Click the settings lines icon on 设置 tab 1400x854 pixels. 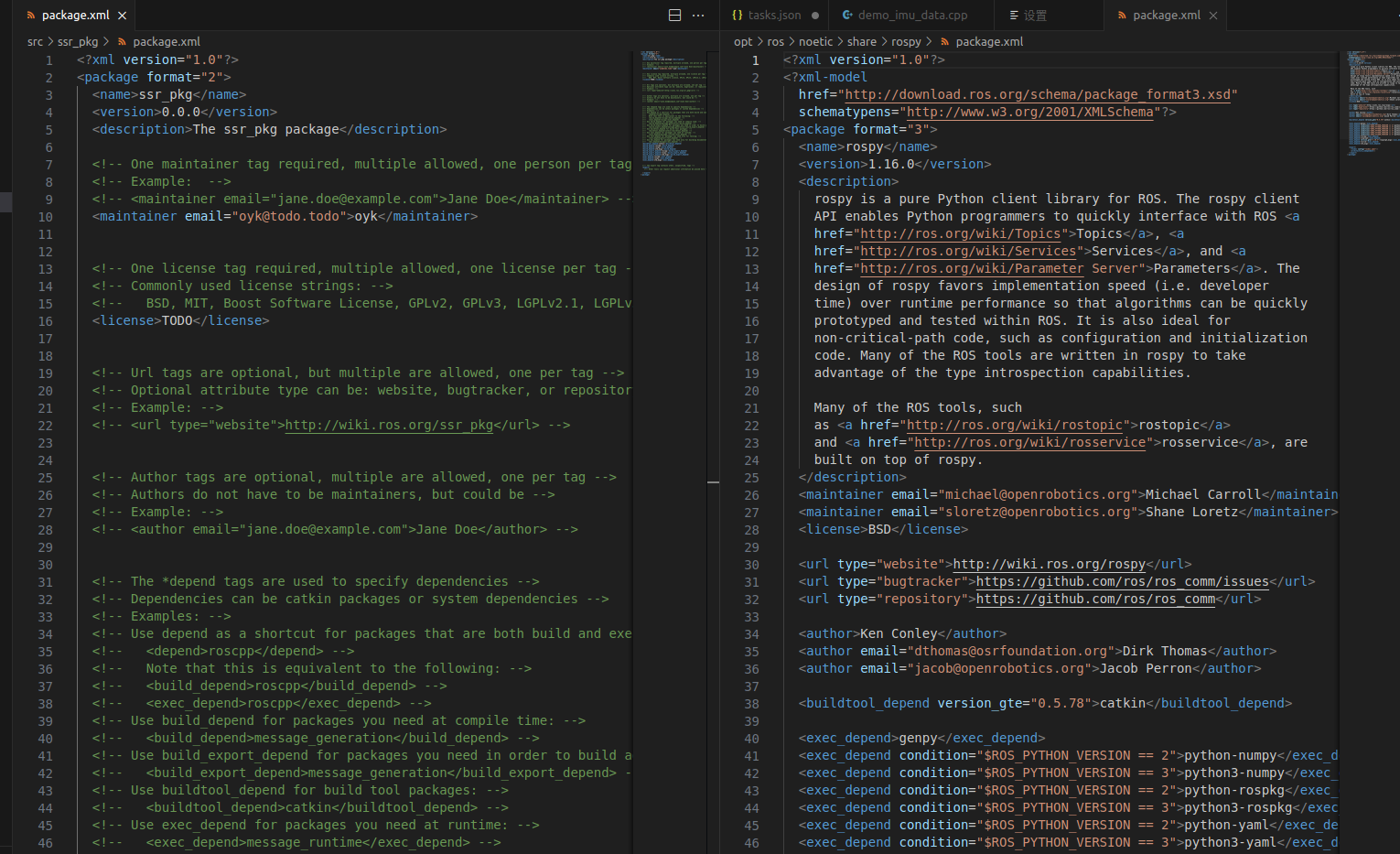pyautogui.click(x=1014, y=16)
